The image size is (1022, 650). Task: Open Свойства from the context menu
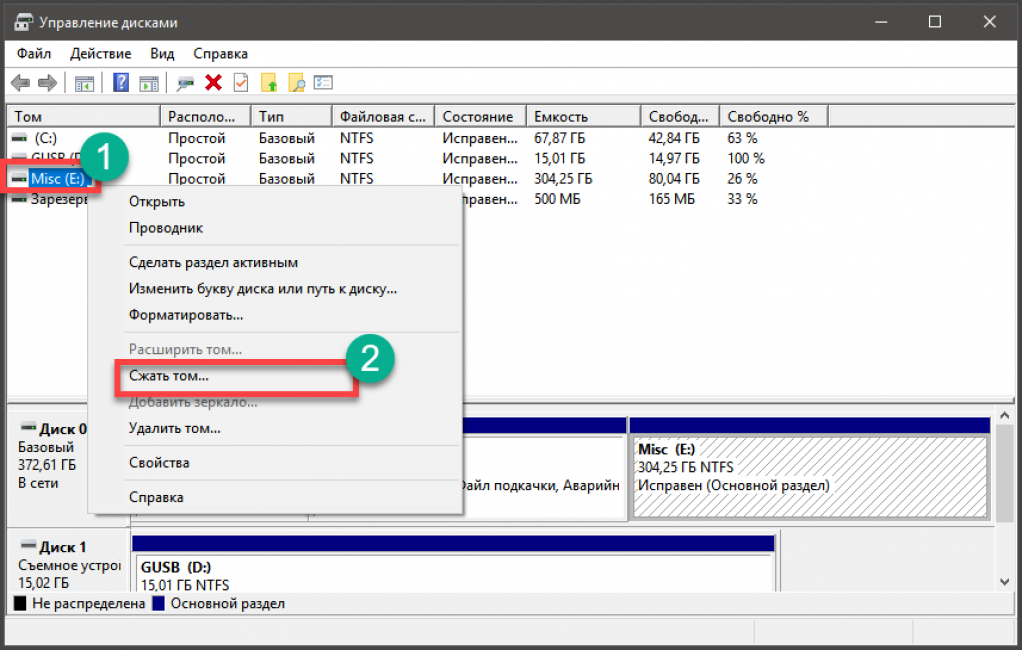tap(159, 463)
